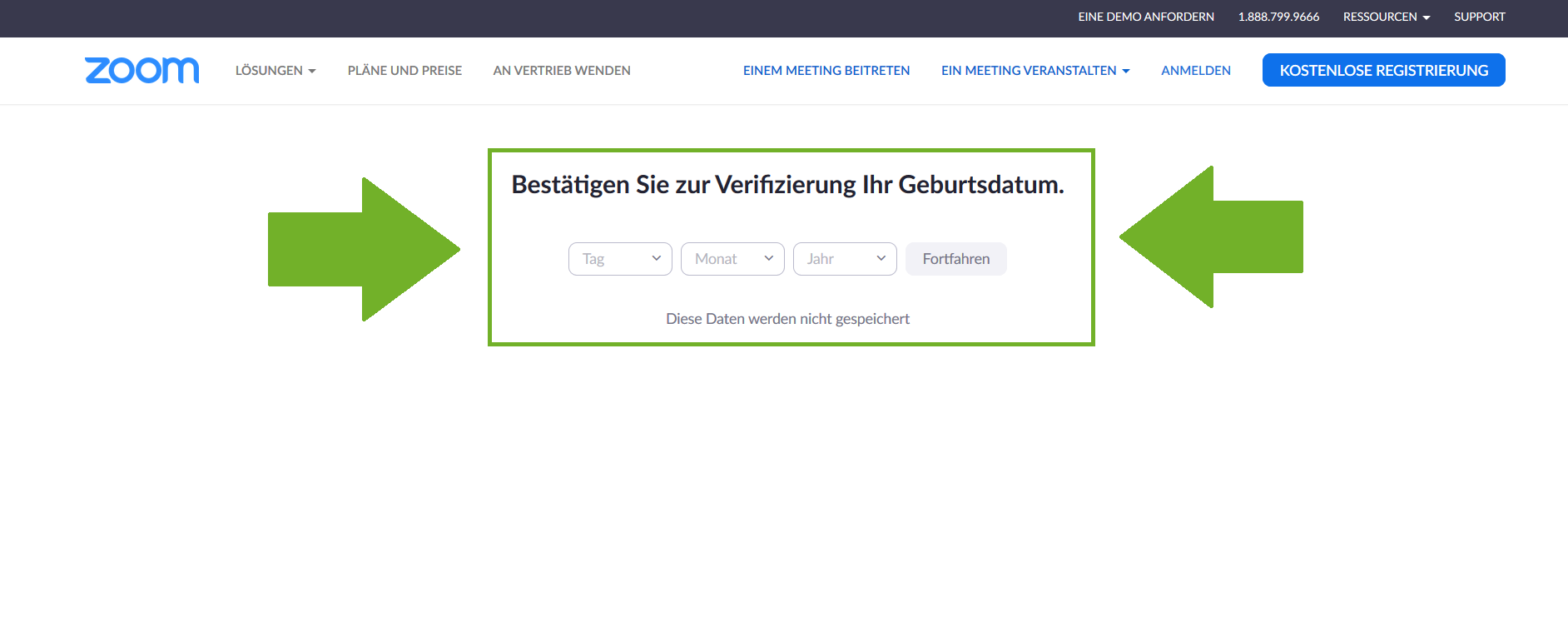1568x632 pixels.
Task: Open the Monat month dropdown
Action: click(x=732, y=259)
